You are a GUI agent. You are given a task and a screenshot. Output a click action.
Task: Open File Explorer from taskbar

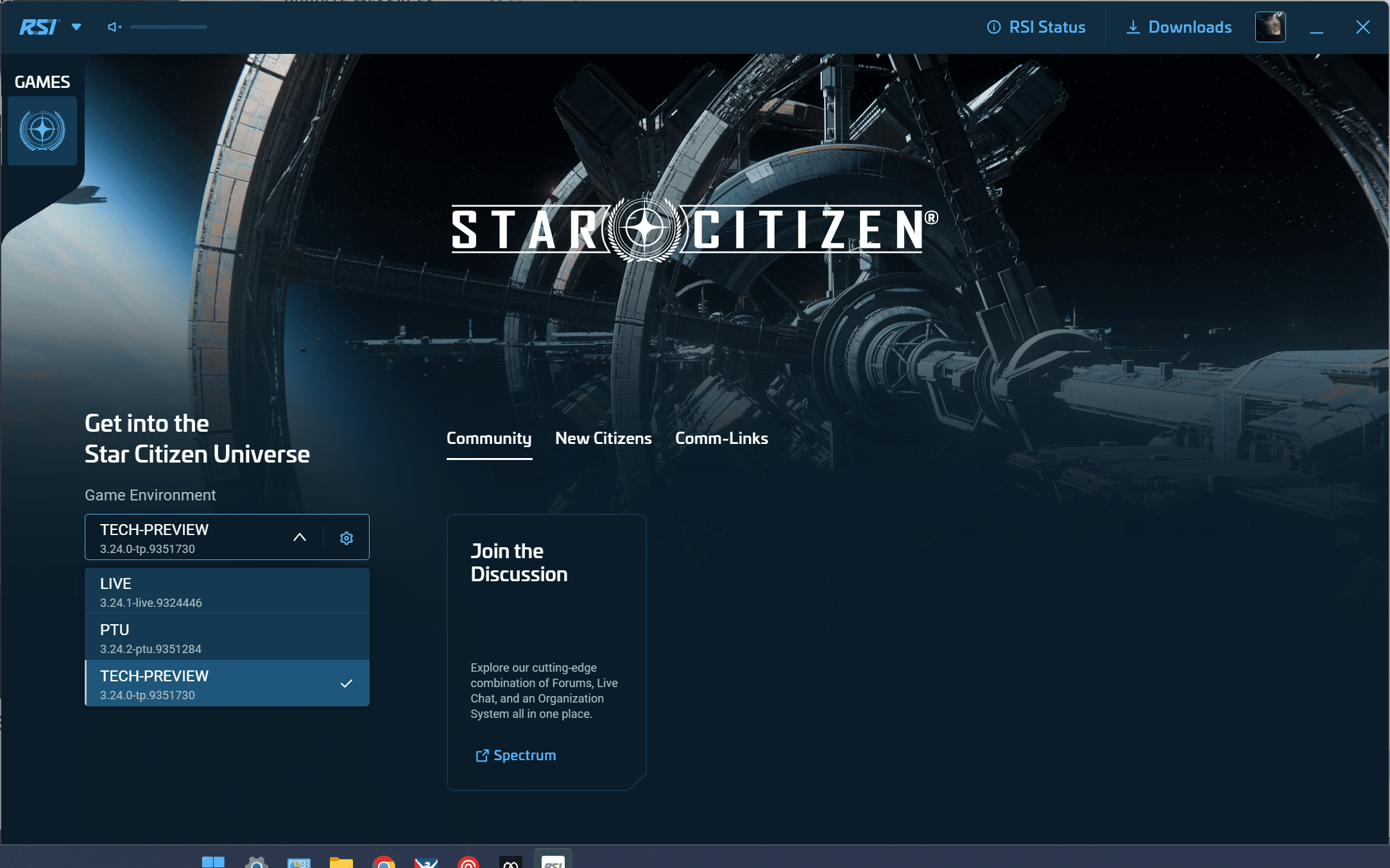click(341, 862)
